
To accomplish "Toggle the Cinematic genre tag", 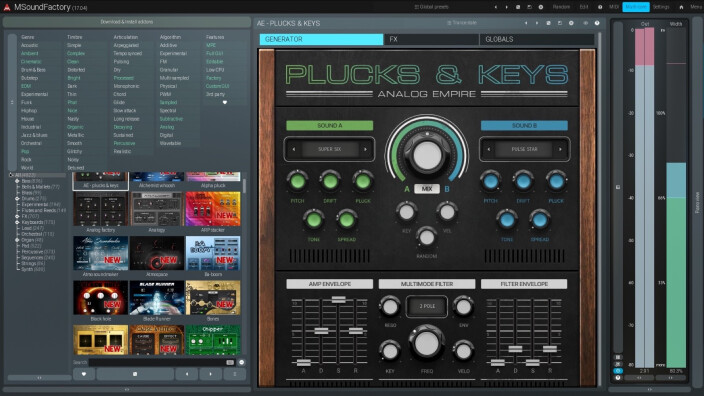I will (31, 62).
